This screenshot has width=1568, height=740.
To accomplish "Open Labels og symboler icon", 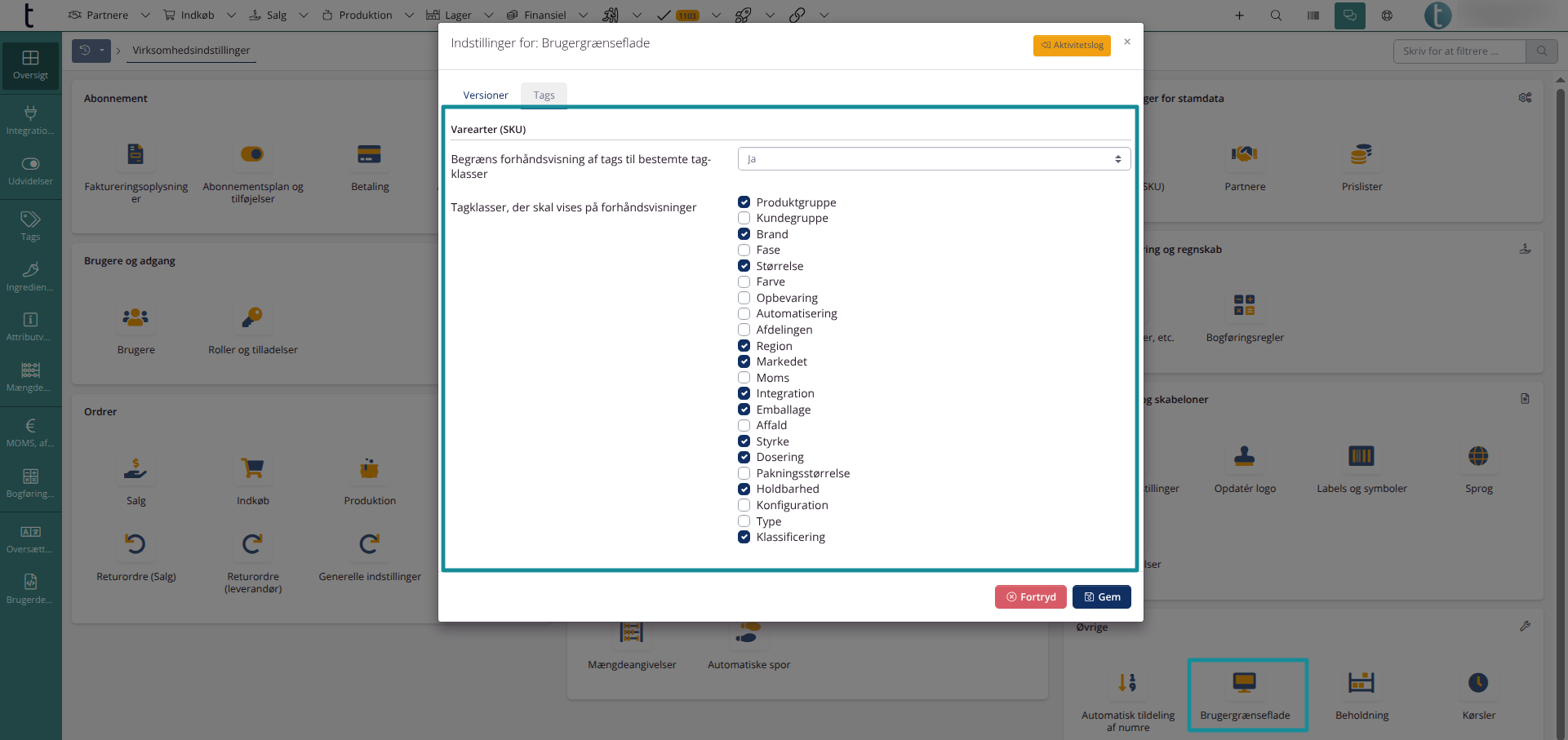I will point(1361,456).
